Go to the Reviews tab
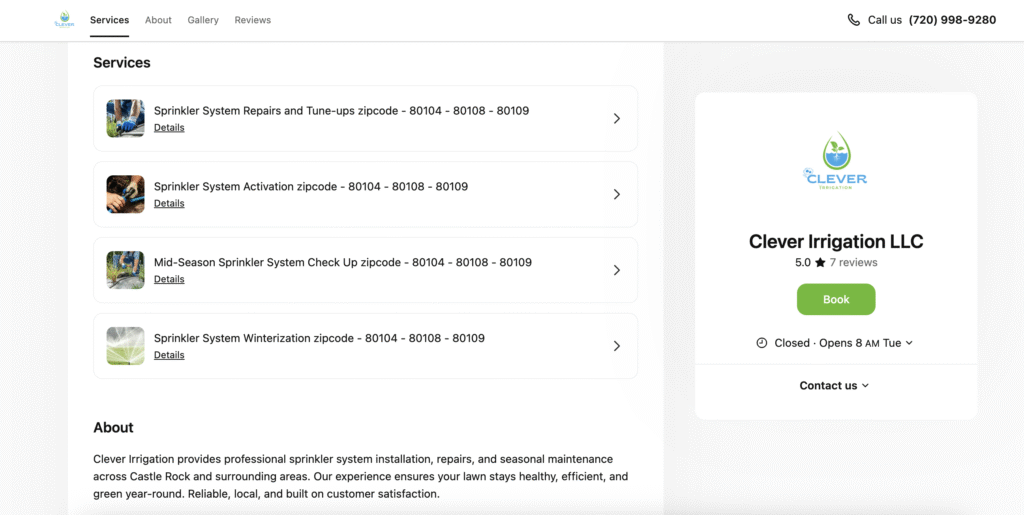Screen dimensions: 1024x515 (x=253, y=20)
